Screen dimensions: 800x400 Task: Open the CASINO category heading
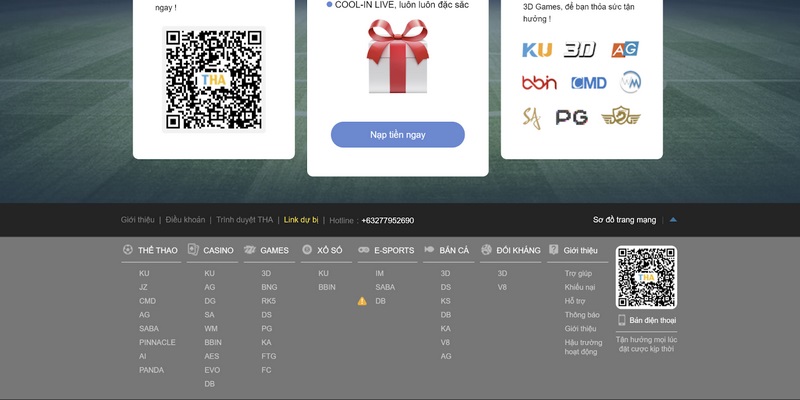[218, 250]
